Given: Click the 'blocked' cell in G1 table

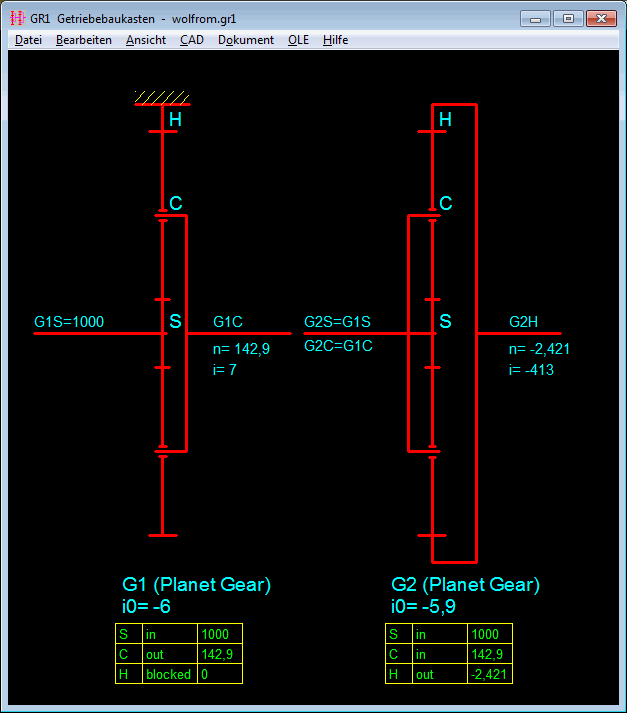Looking at the screenshot, I should coord(168,674).
